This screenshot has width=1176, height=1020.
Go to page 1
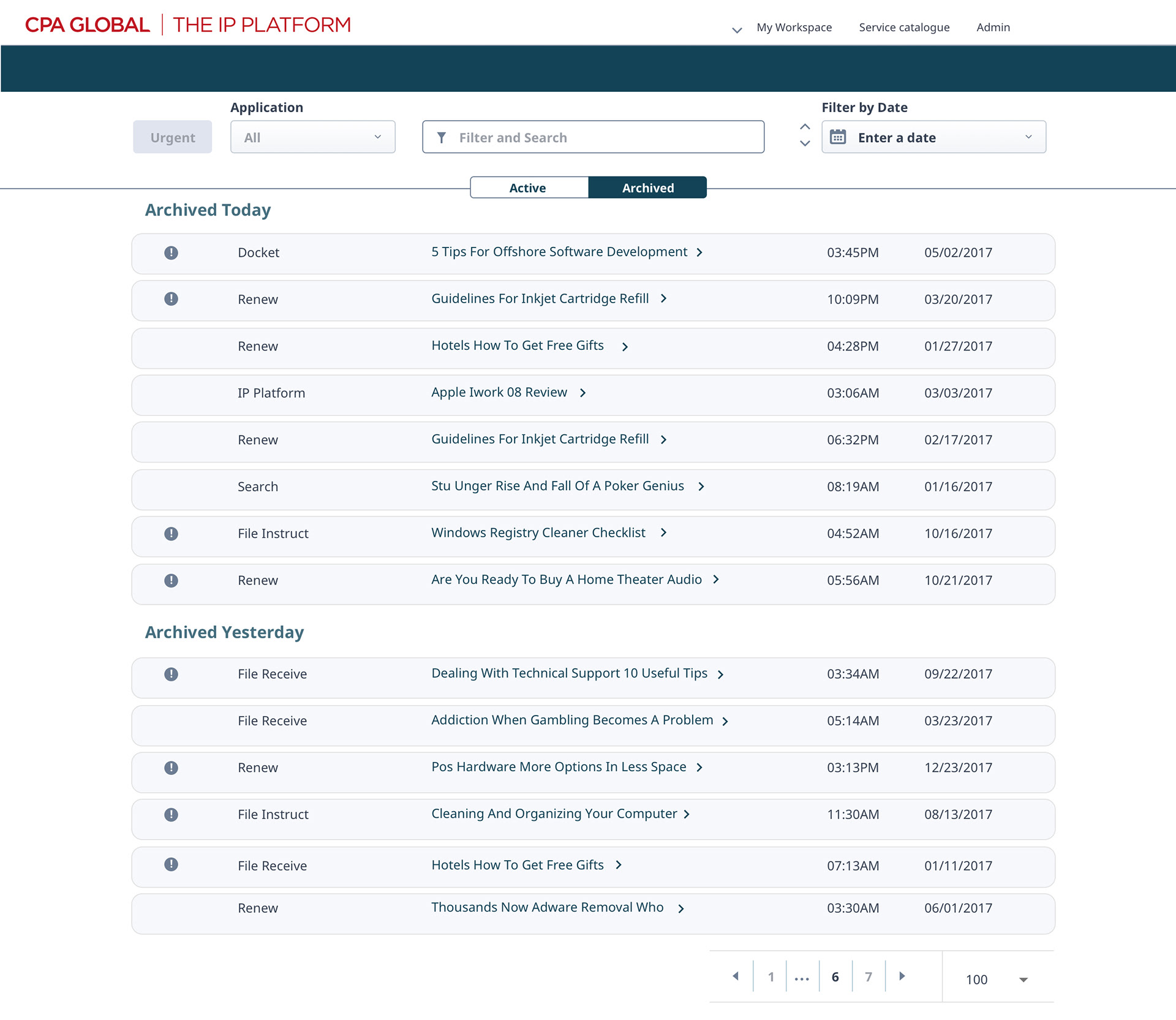click(x=771, y=977)
